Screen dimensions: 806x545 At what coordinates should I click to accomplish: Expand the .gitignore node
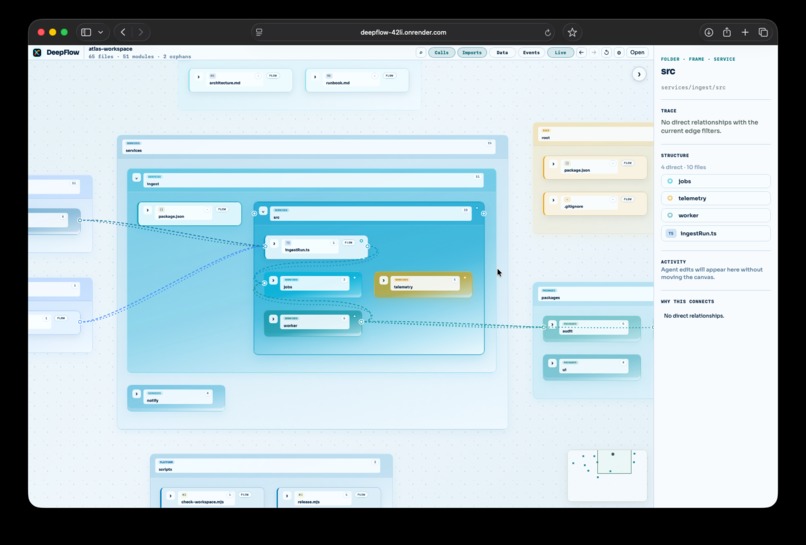coord(553,200)
